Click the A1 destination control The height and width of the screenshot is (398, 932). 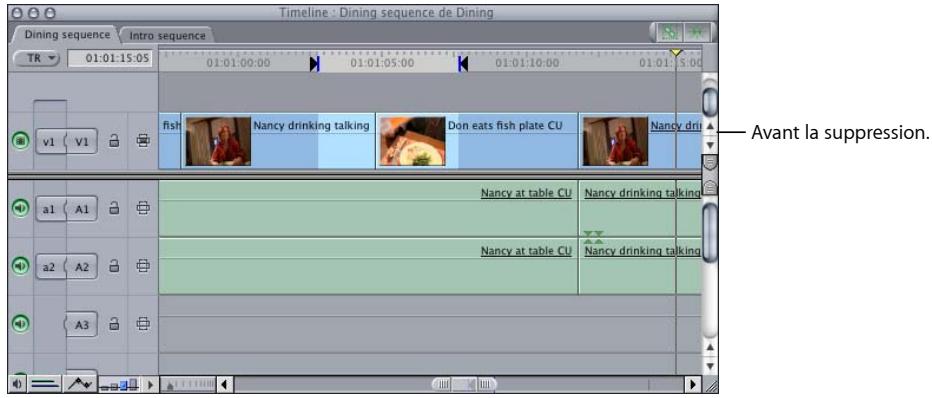(81, 209)
